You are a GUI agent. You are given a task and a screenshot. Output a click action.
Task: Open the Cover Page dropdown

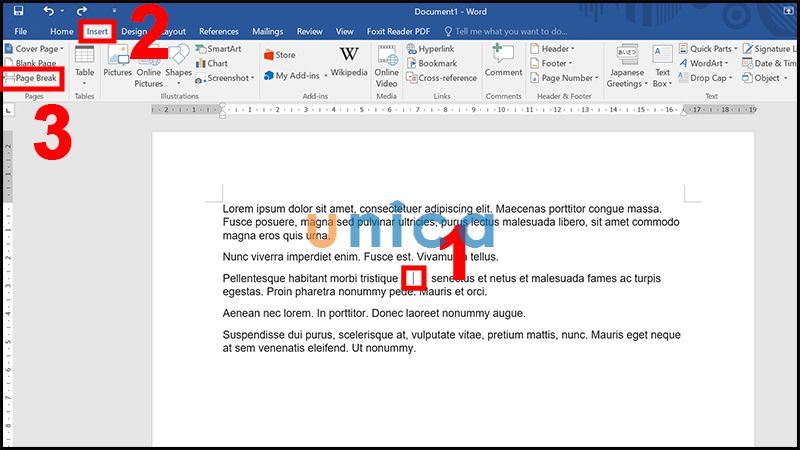35,48
